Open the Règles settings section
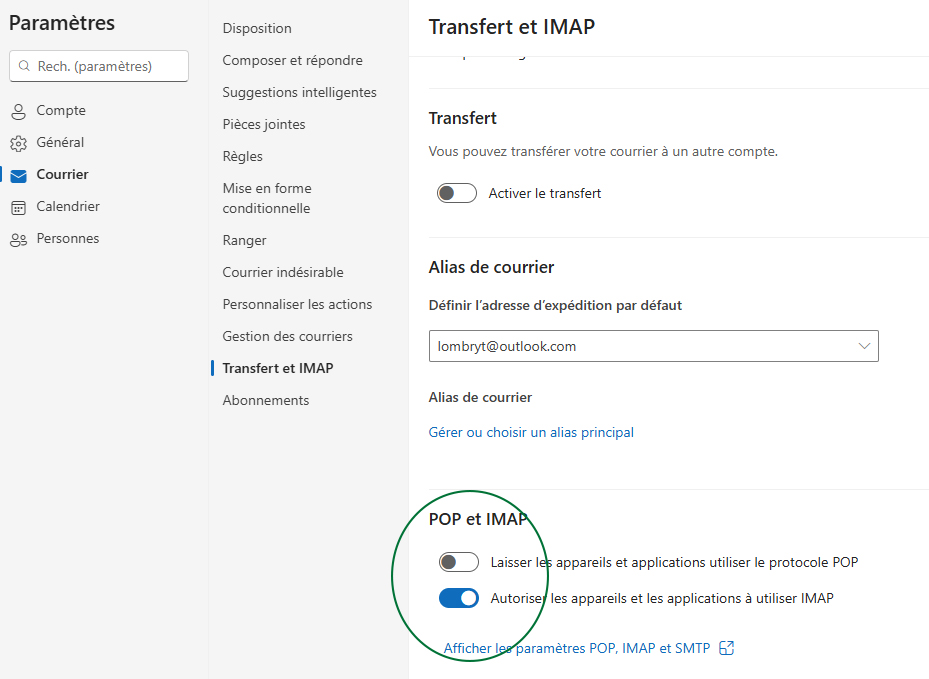Image resolution: width=929 pixels, height=679 pixels. [x=243, y=156]
